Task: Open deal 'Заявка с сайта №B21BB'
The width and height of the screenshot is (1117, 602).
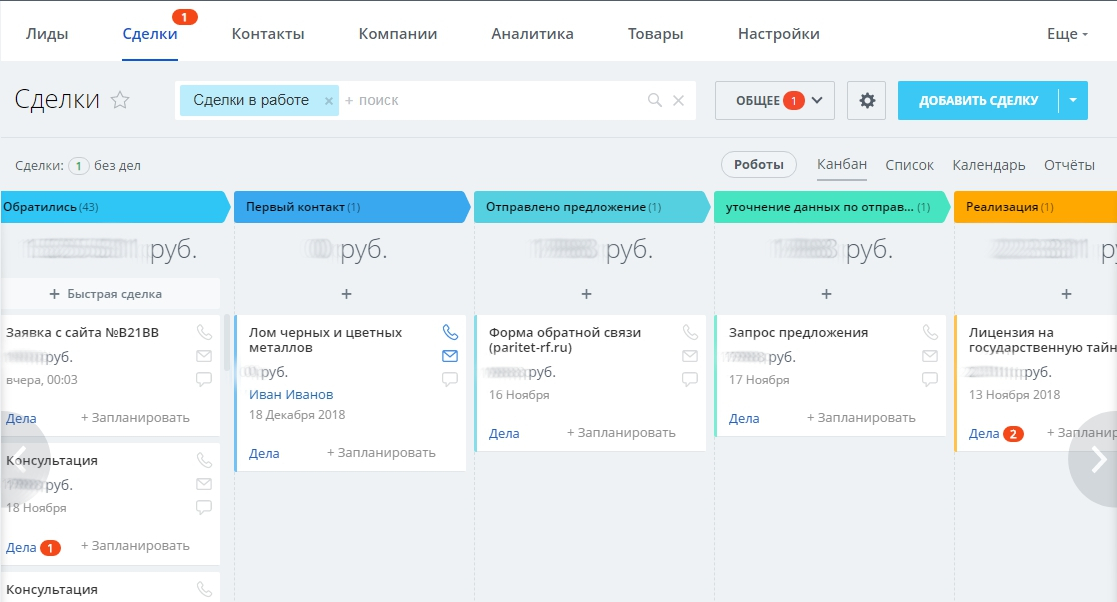Action: click(83, 332)
